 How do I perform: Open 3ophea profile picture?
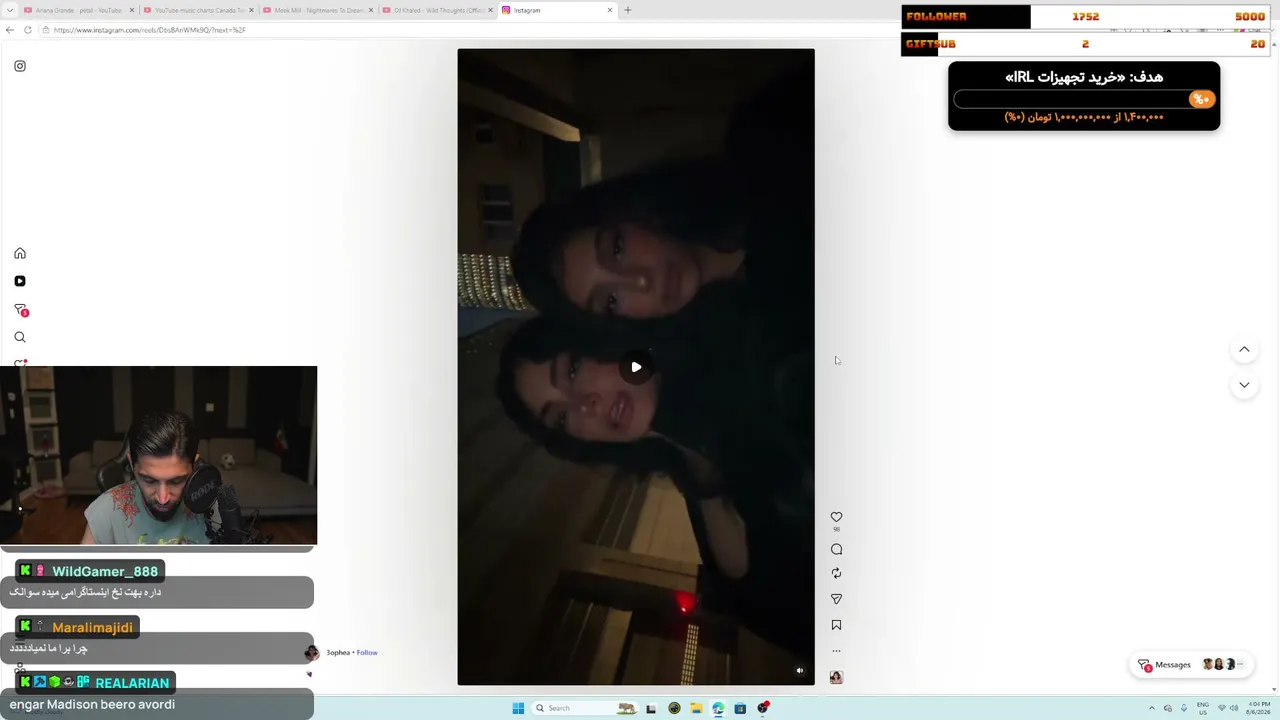tap(312, 653)
